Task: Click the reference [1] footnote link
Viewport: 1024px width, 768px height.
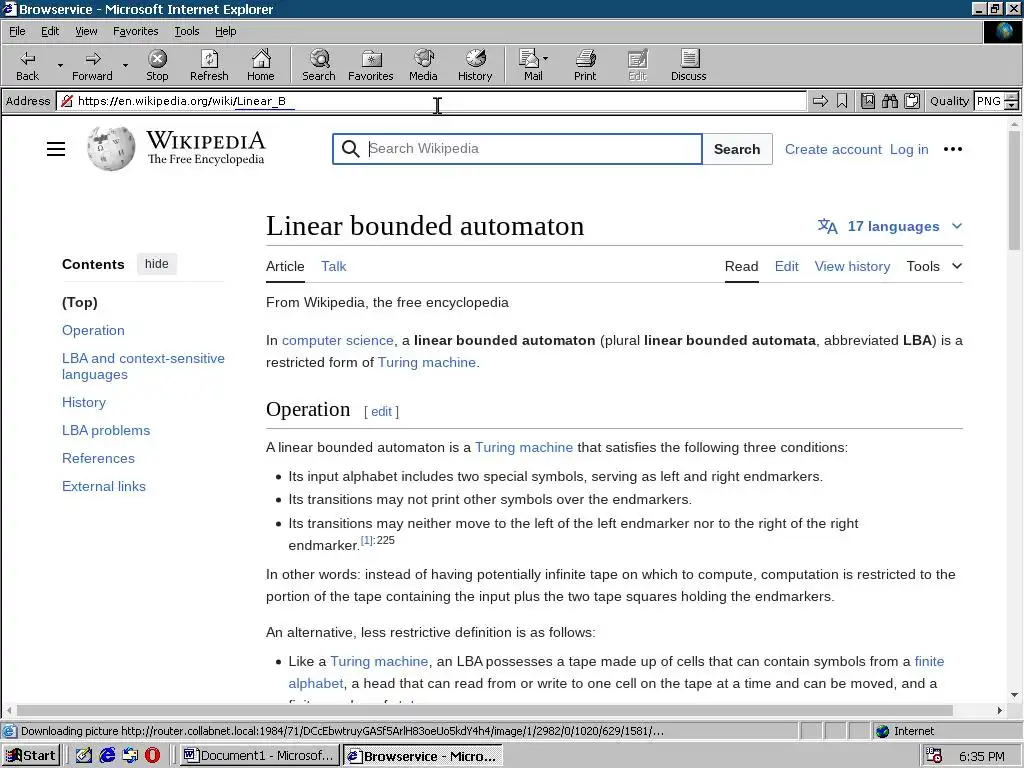Action: pyautogui.click(x=367, y=540)
